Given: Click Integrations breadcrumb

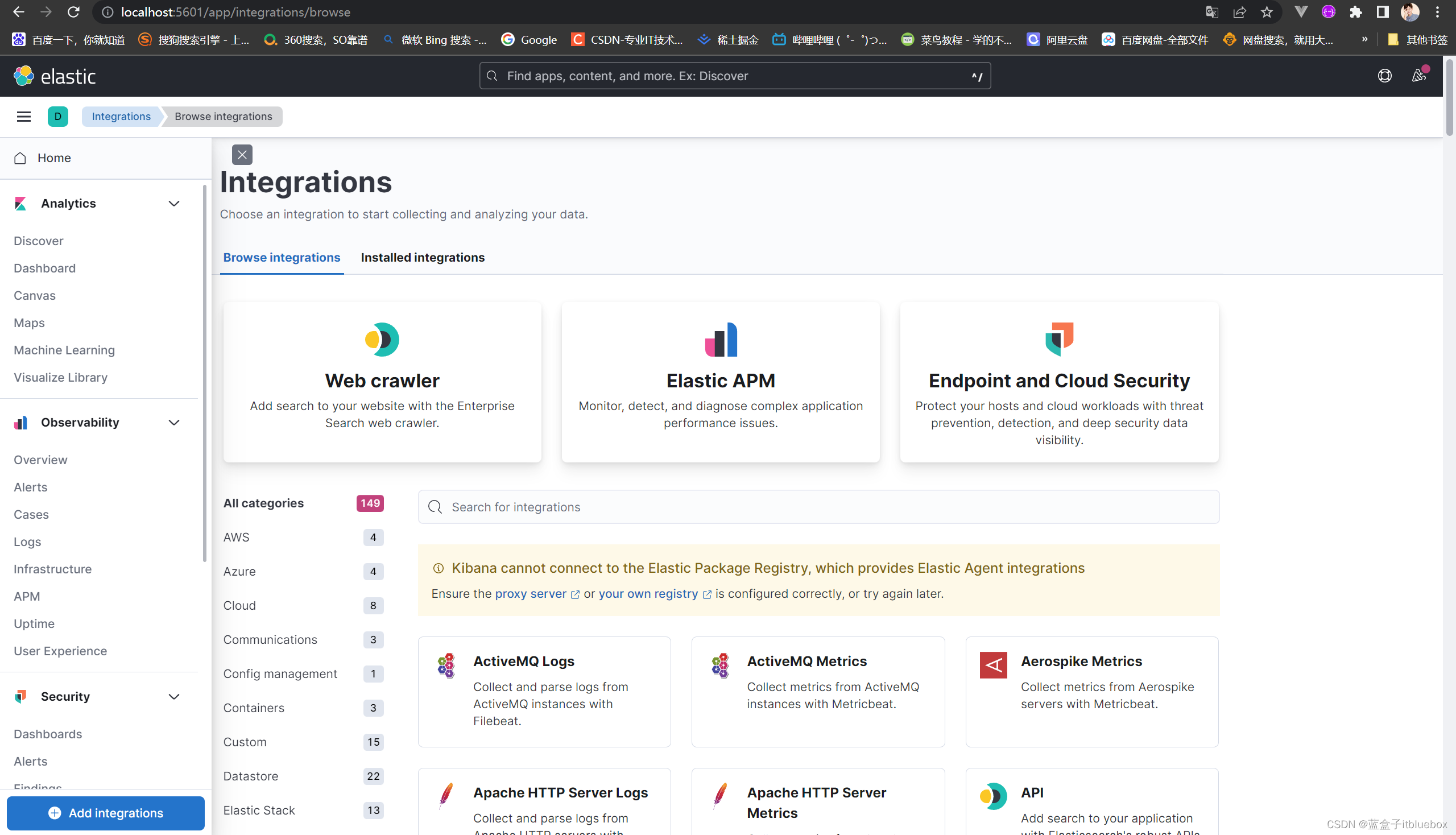Looking at the screenshot, I should coord(121,117).
